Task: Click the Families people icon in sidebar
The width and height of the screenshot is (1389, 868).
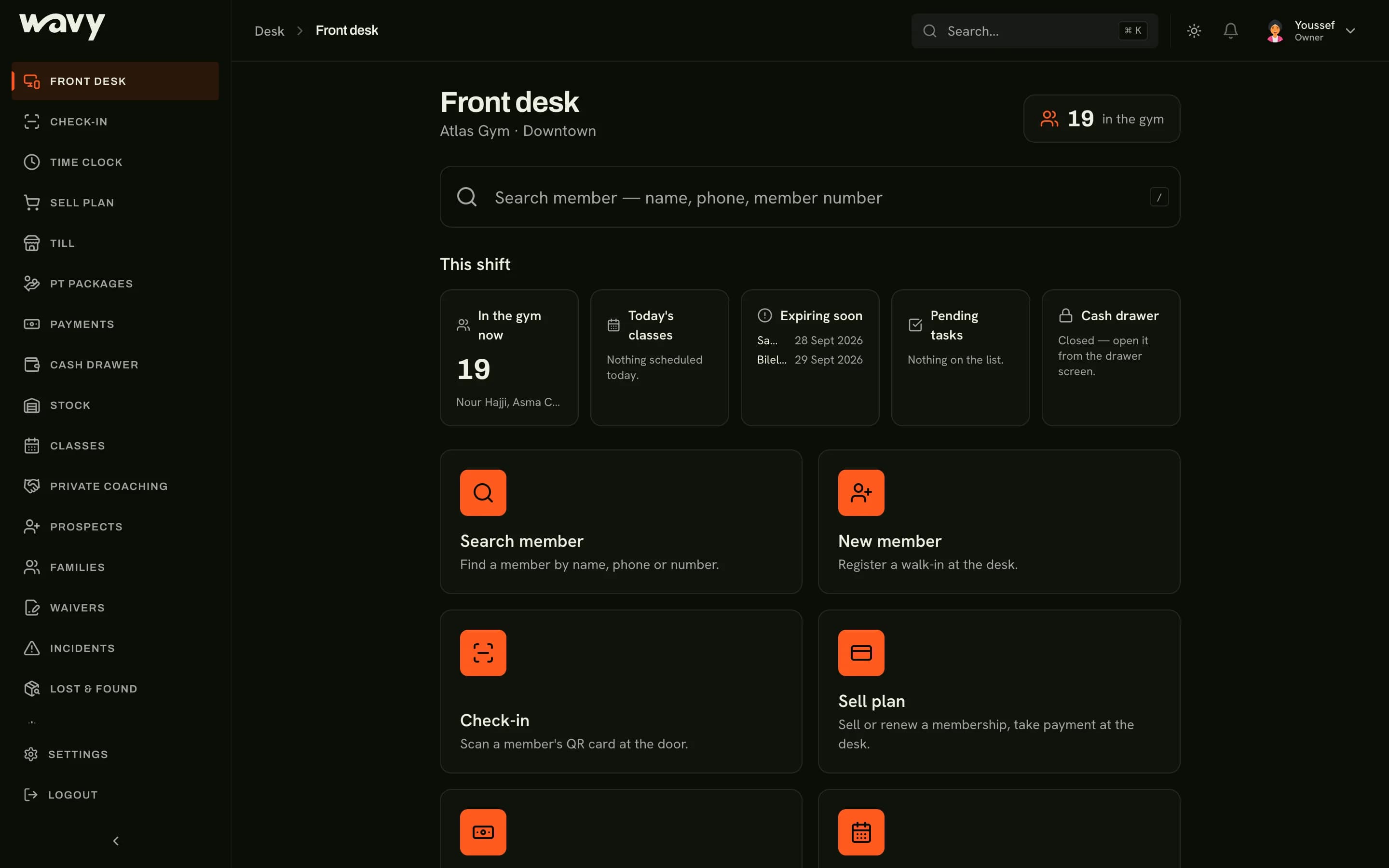Action: point(31,567)
